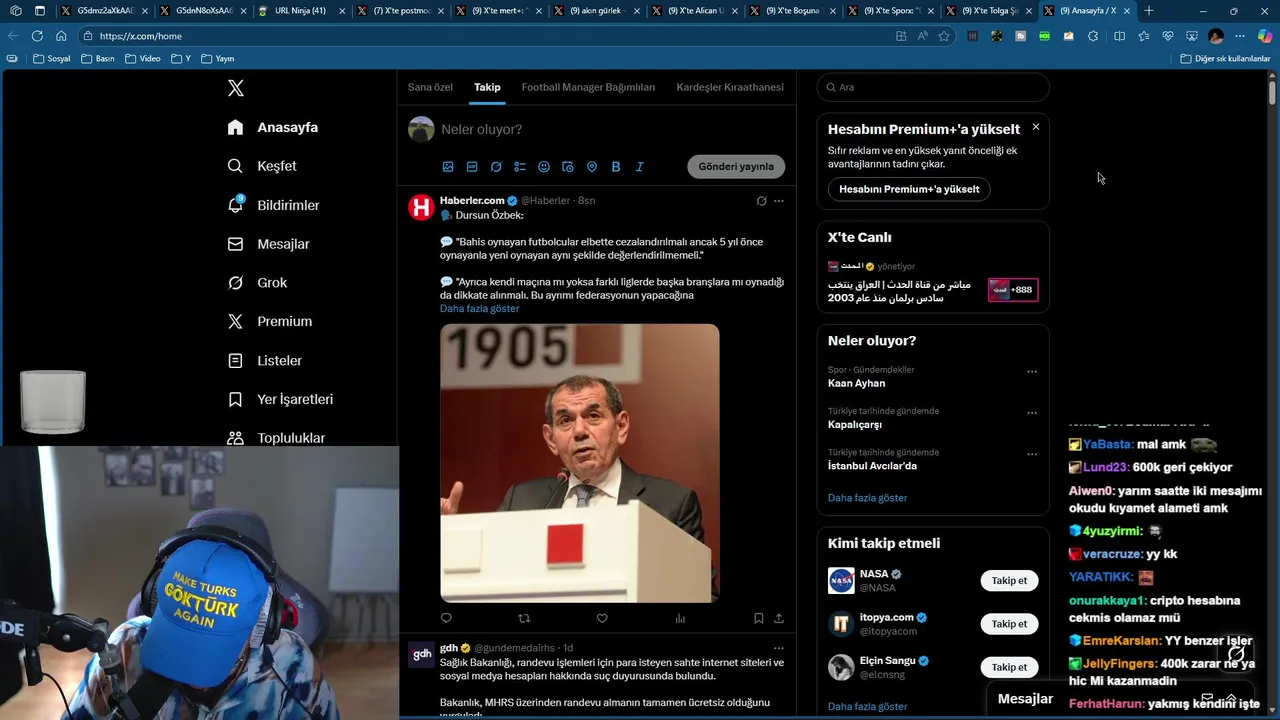Image resolution: width=1280 pixels, height=720 pixels.
Task: Select the Takip timeline tab
Action: click(487, 87)
